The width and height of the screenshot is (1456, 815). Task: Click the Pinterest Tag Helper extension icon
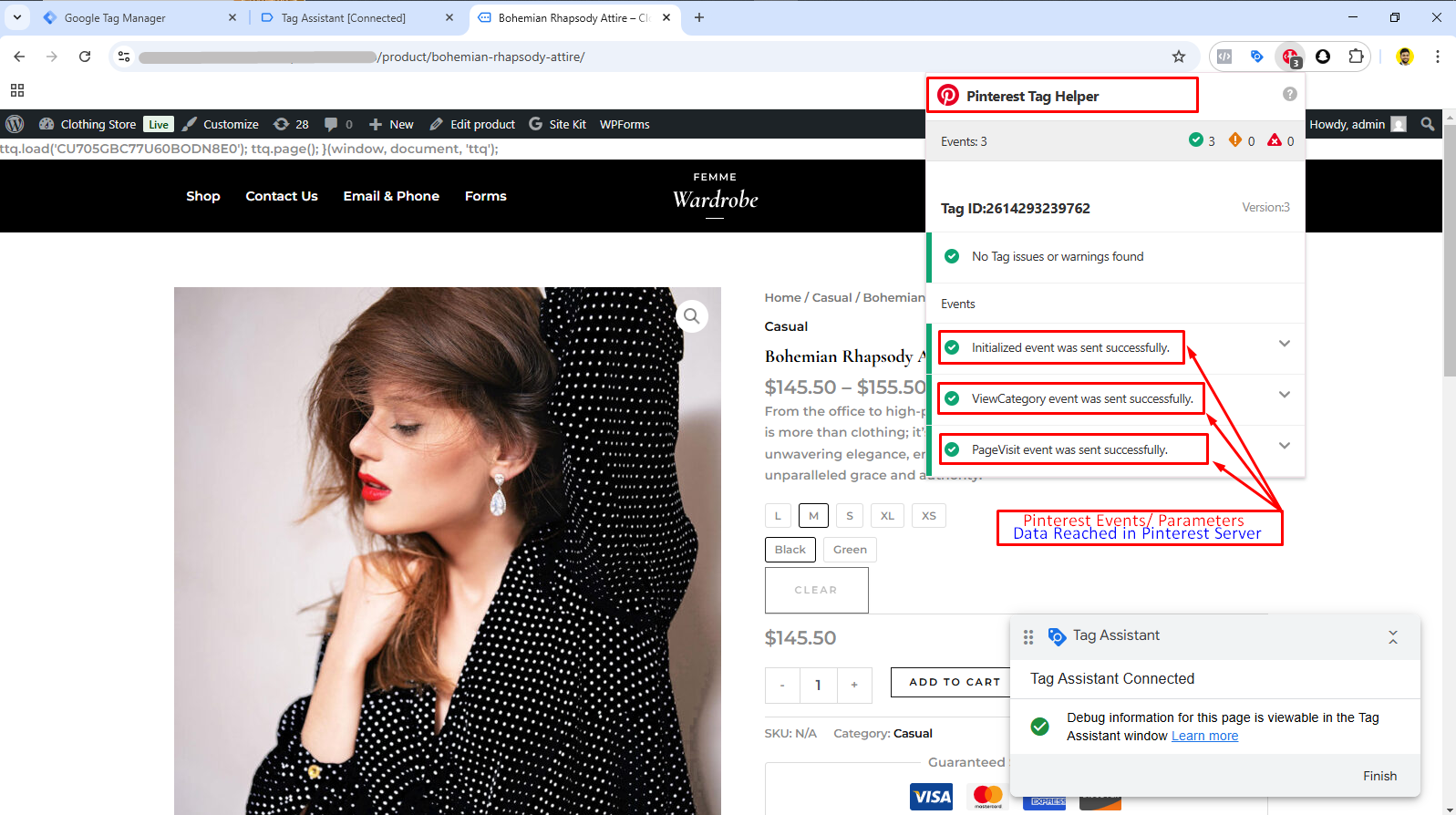[1290, 57]
